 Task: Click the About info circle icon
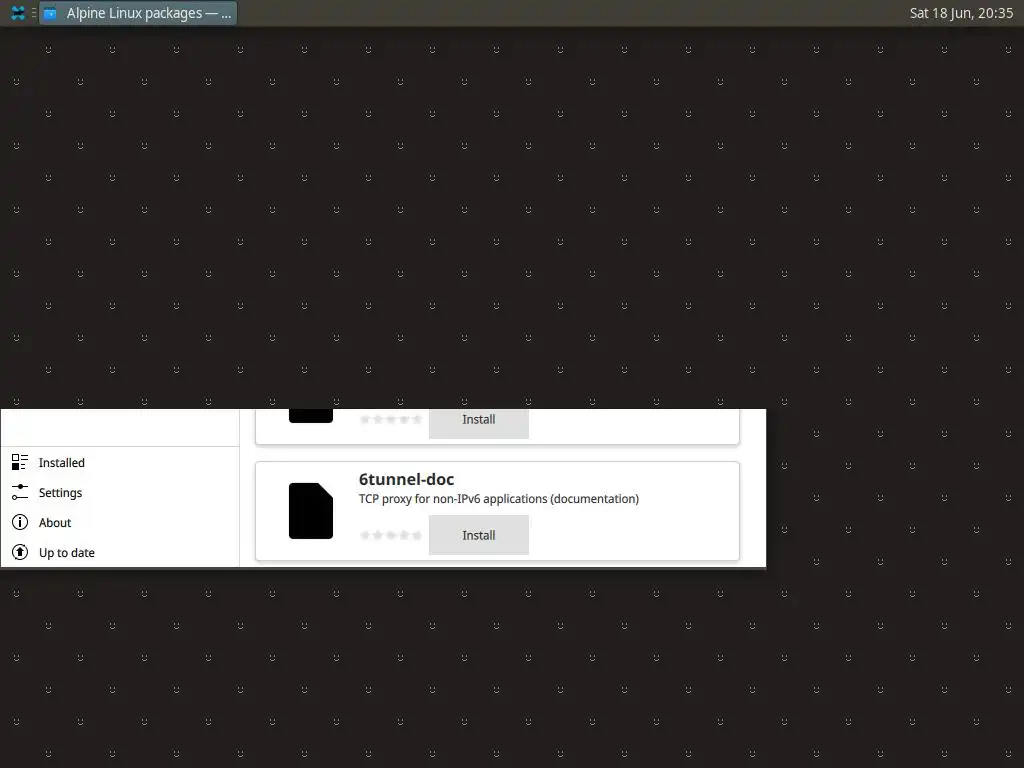(x=20, y=522)
